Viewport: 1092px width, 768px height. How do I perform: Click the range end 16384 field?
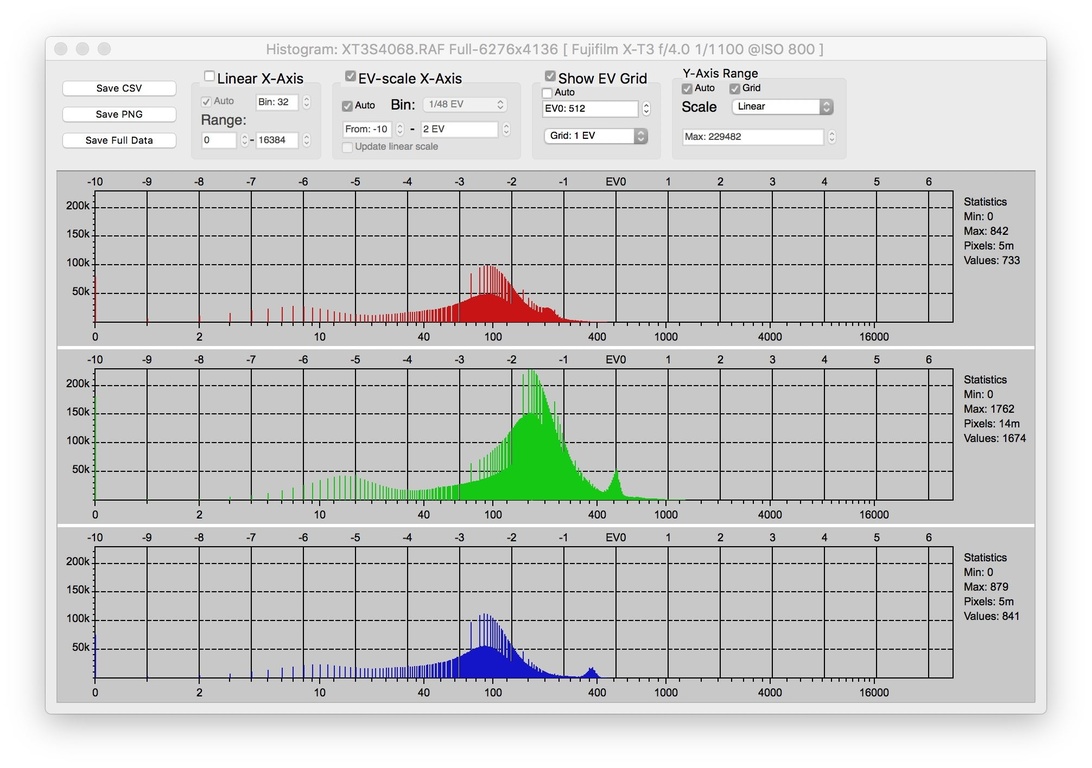pos(277,140)
